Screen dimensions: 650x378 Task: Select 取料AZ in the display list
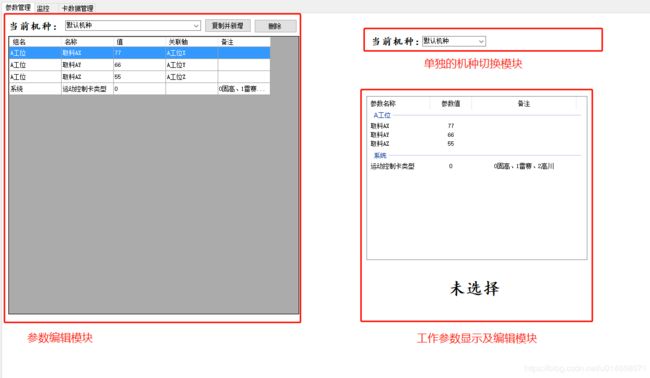[x=380, y=144]
